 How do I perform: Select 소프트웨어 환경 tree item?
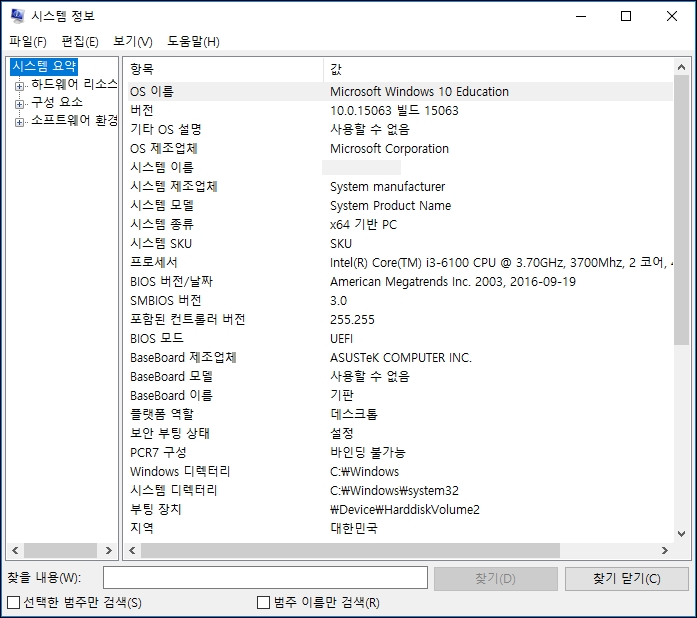point(74,120)
